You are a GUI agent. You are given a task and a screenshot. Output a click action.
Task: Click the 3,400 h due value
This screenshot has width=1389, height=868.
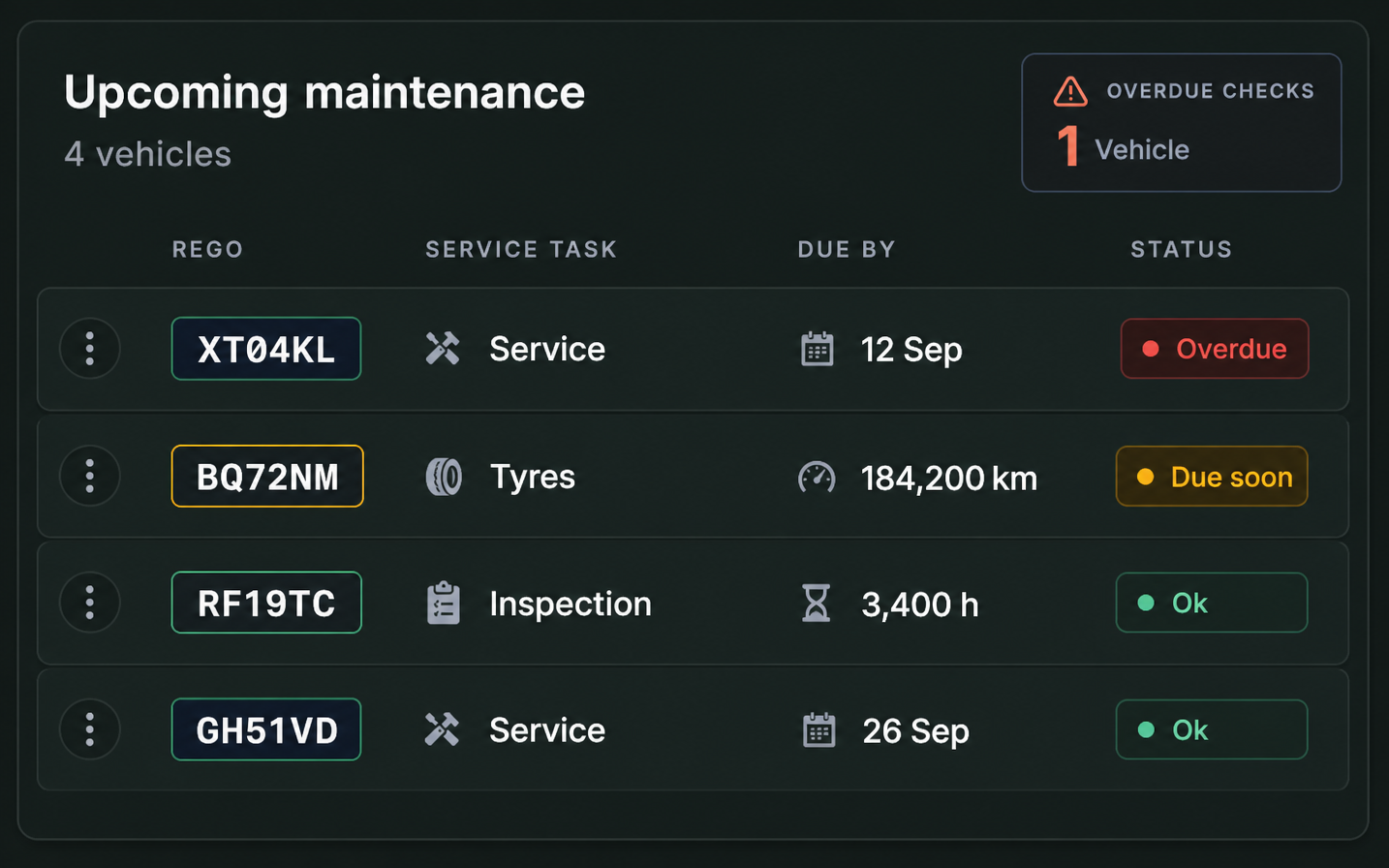(x=920, y=604)
